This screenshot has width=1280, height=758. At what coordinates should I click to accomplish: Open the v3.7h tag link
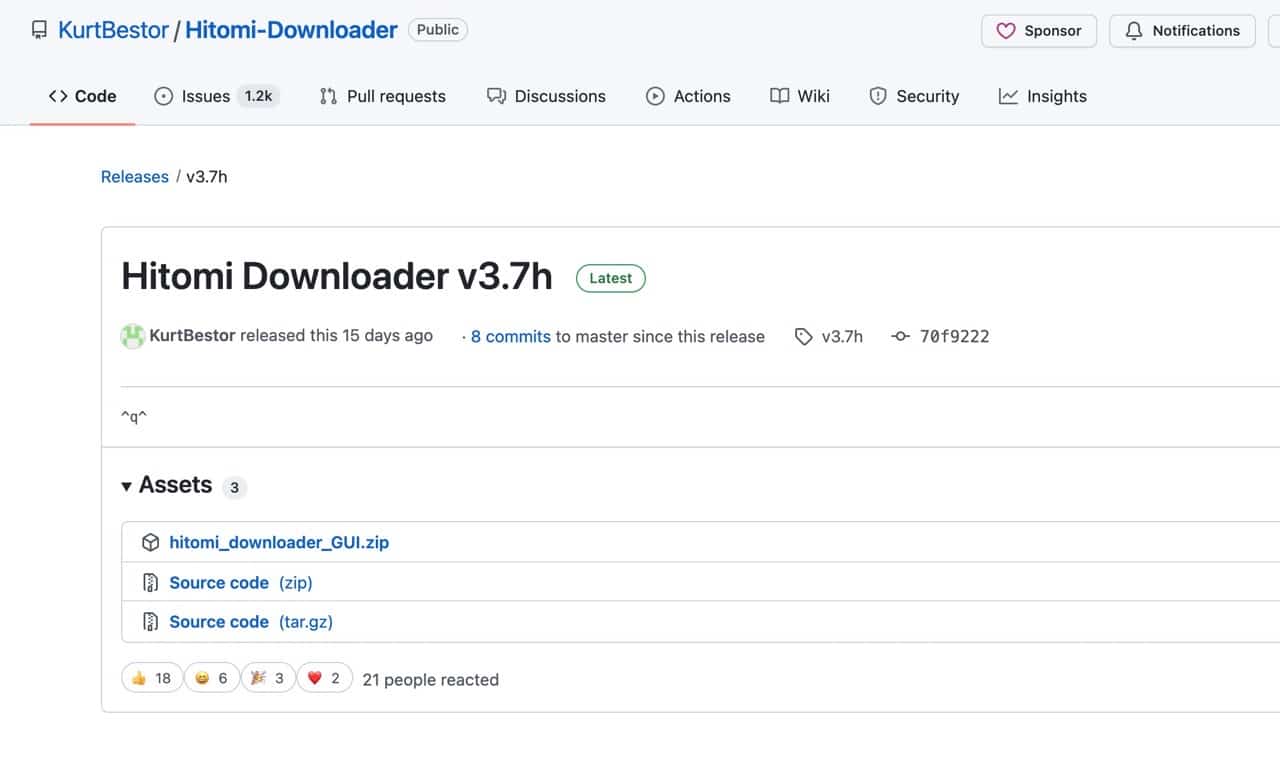[x=842, y=337]
